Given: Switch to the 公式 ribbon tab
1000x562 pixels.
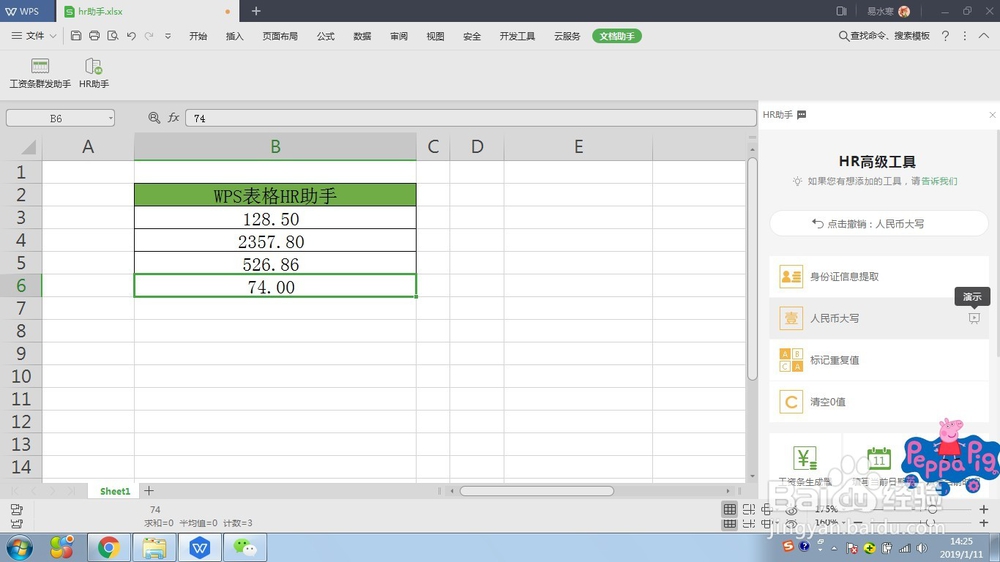Looking at the screenshot, I should [x=326, y=36].
